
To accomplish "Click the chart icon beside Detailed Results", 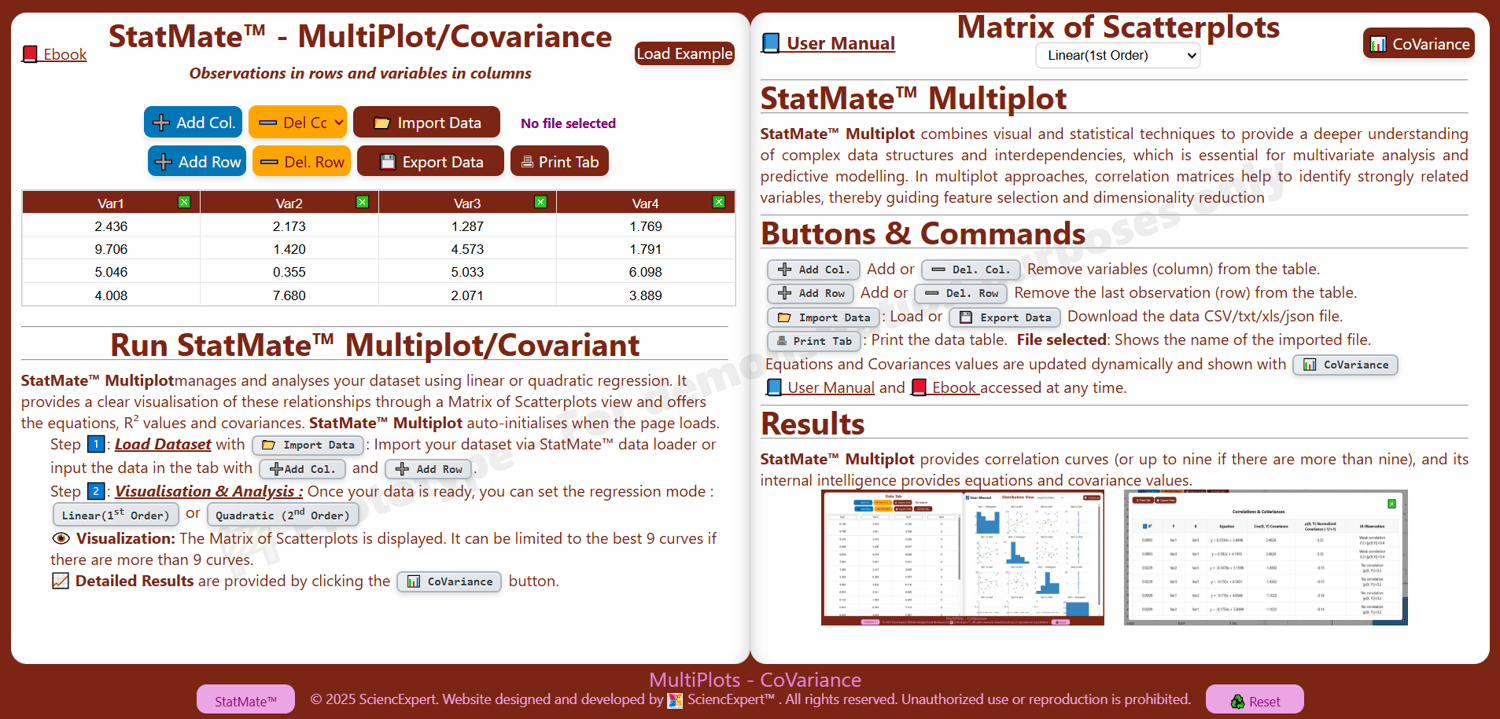I will 60,580.
